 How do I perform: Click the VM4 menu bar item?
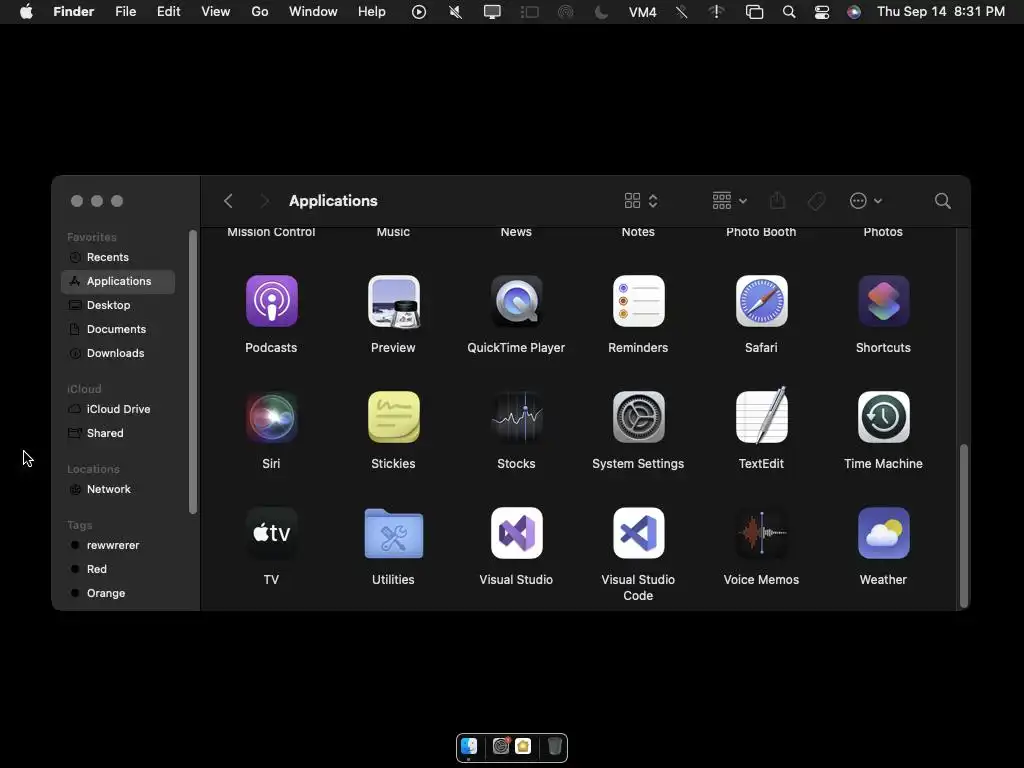click(643, 12)
